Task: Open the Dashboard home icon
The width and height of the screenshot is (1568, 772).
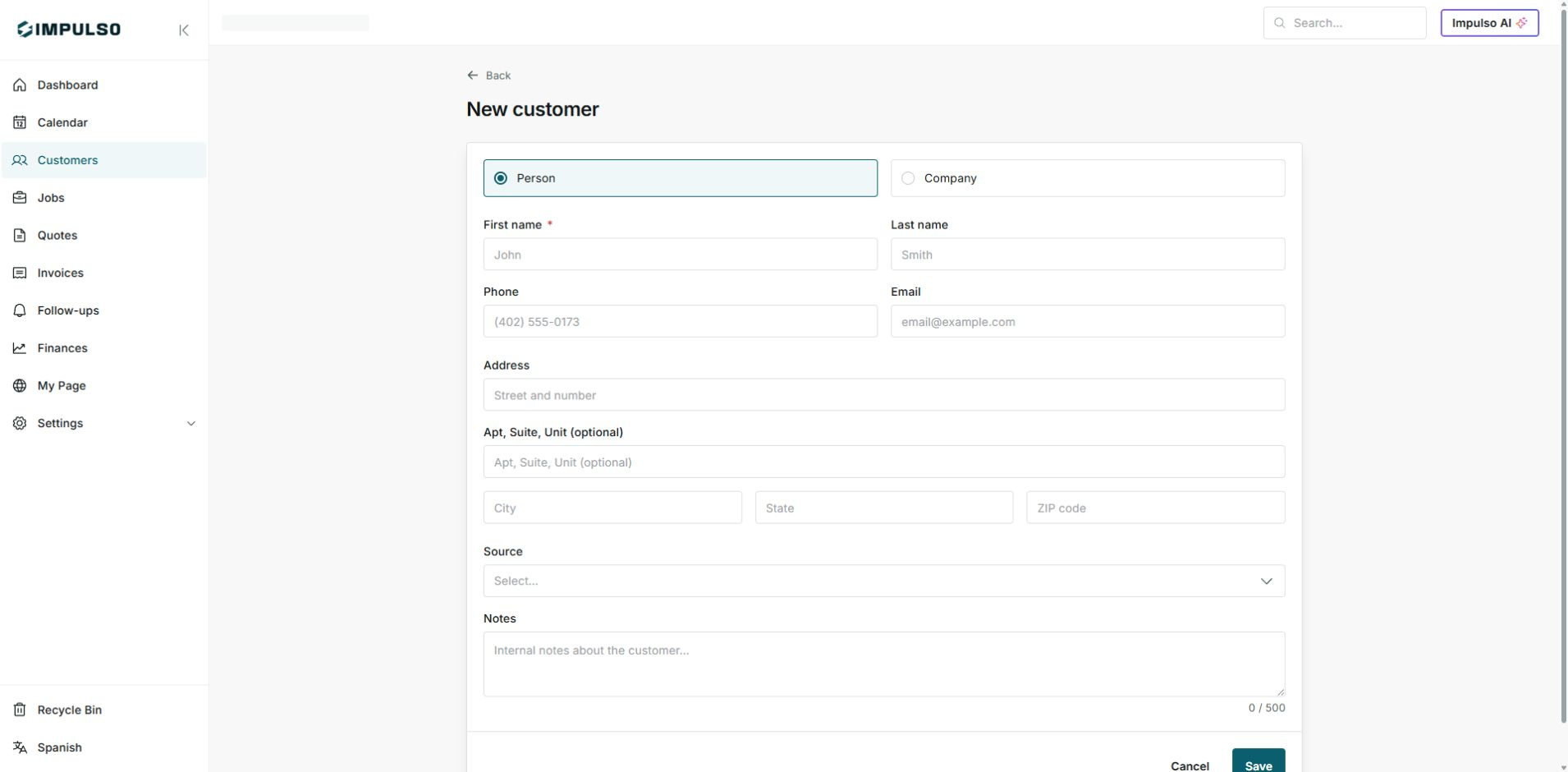Action: coord(20,85)
